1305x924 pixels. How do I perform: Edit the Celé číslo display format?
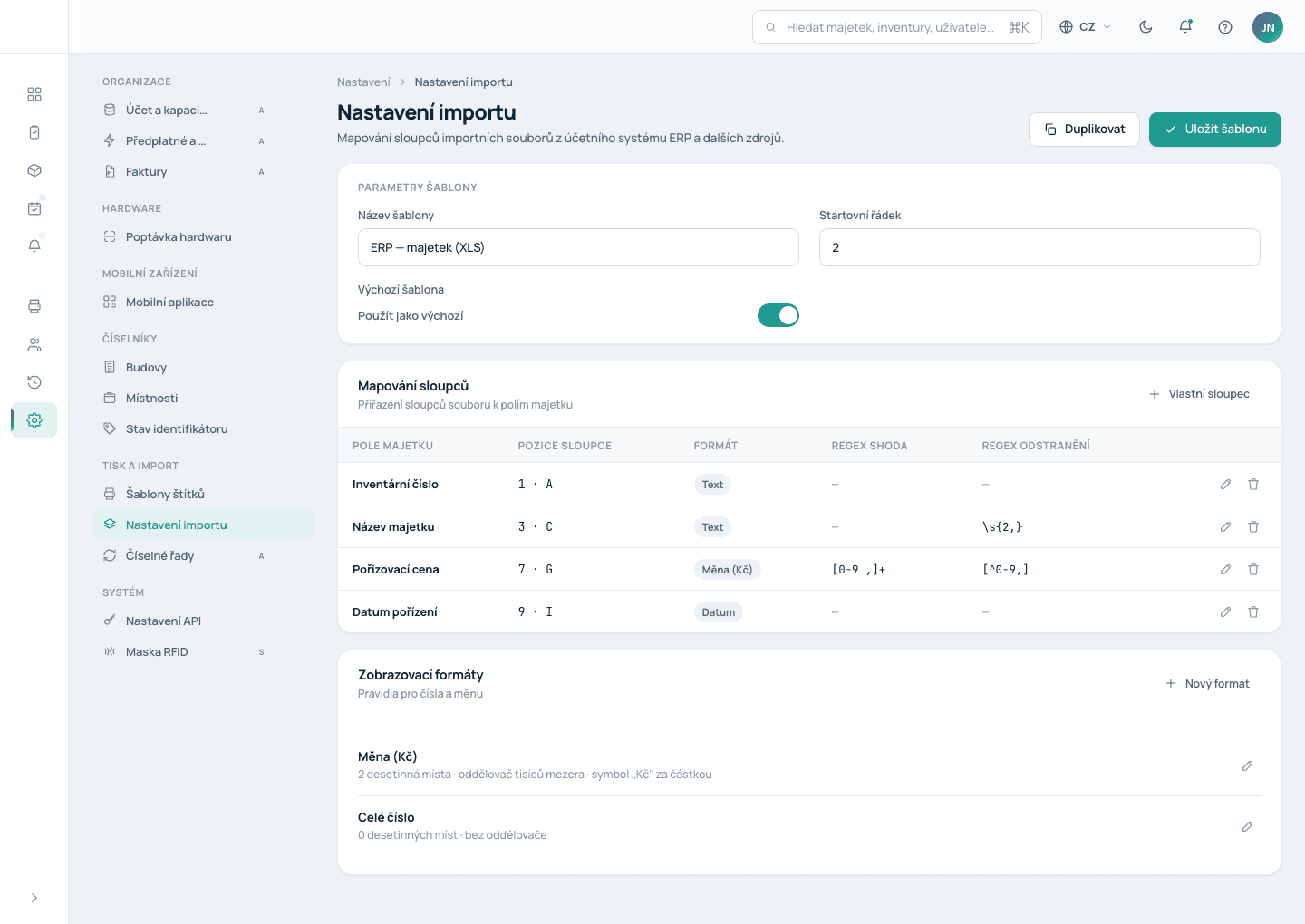[x=1247, y=827]
